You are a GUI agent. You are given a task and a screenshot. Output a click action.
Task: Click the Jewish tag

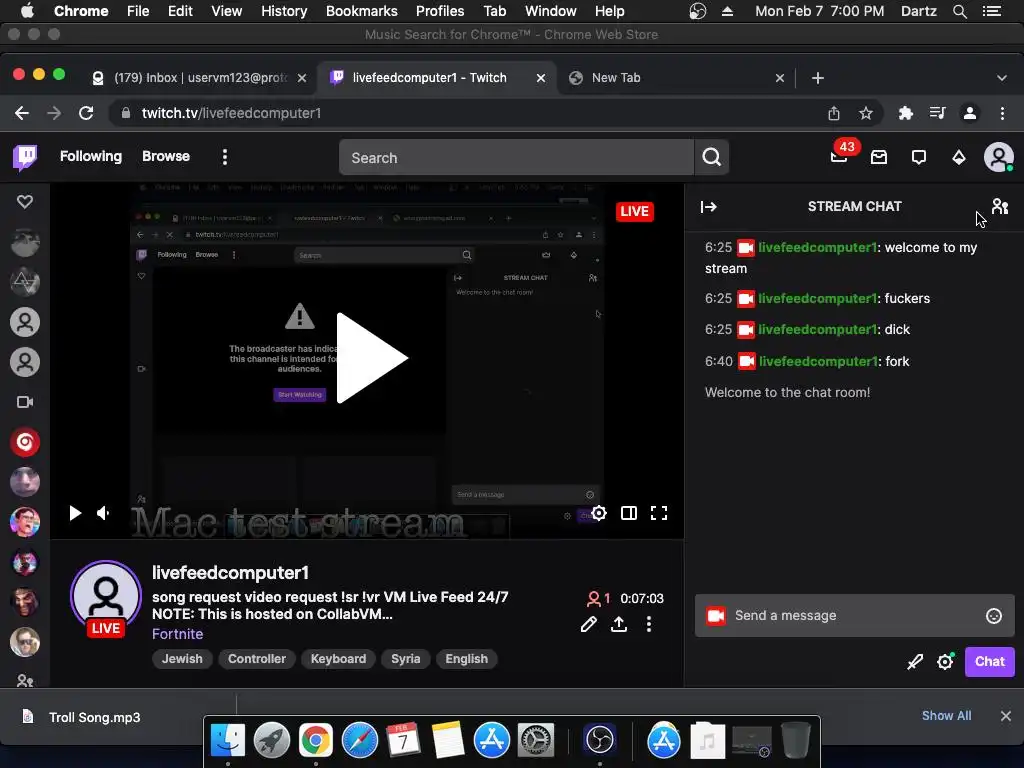point(182,659)
